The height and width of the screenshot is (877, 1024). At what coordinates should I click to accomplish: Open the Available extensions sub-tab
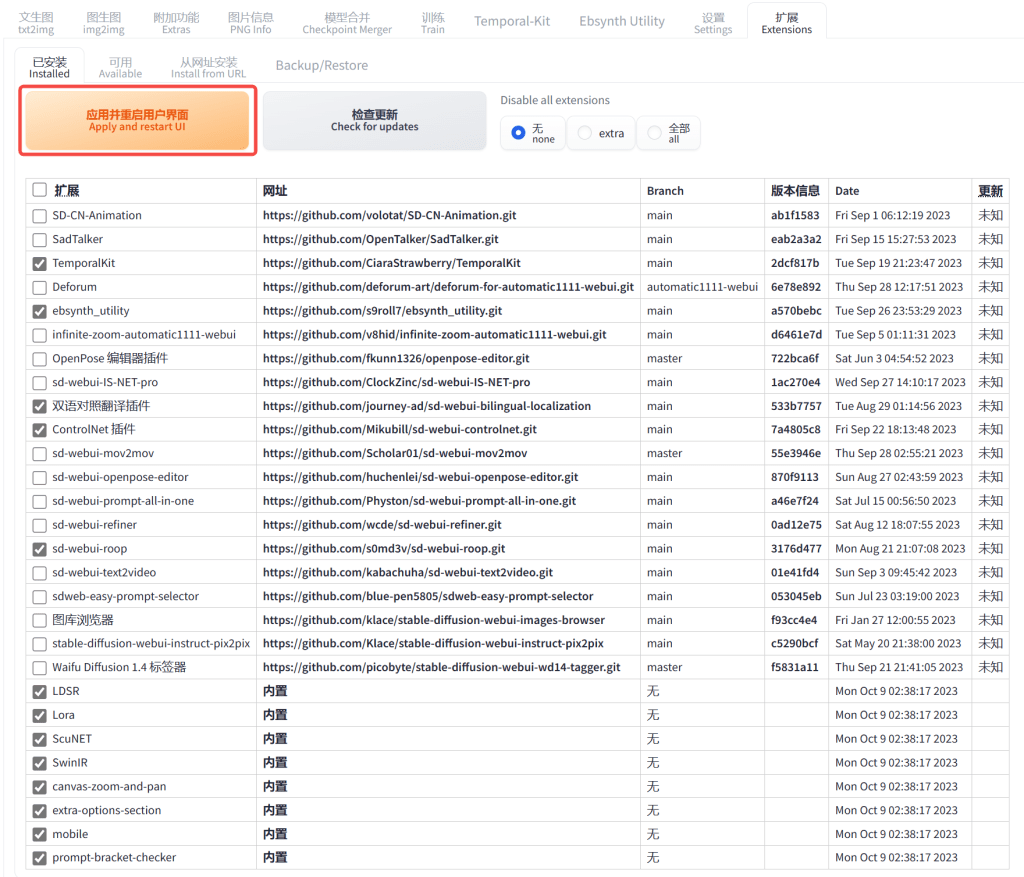(x=120, y=67)
